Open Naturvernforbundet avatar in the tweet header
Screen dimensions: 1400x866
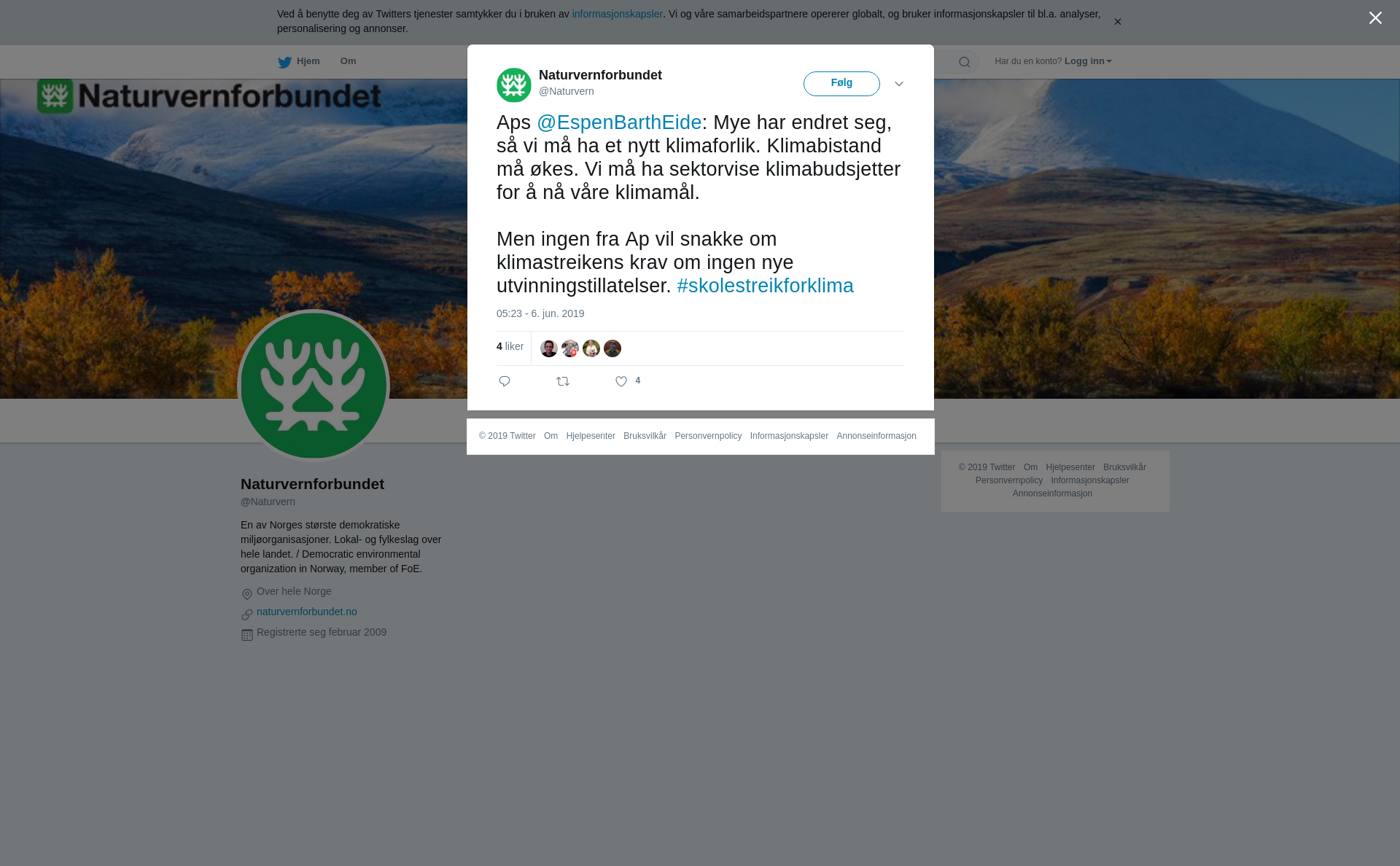[514, 85]
